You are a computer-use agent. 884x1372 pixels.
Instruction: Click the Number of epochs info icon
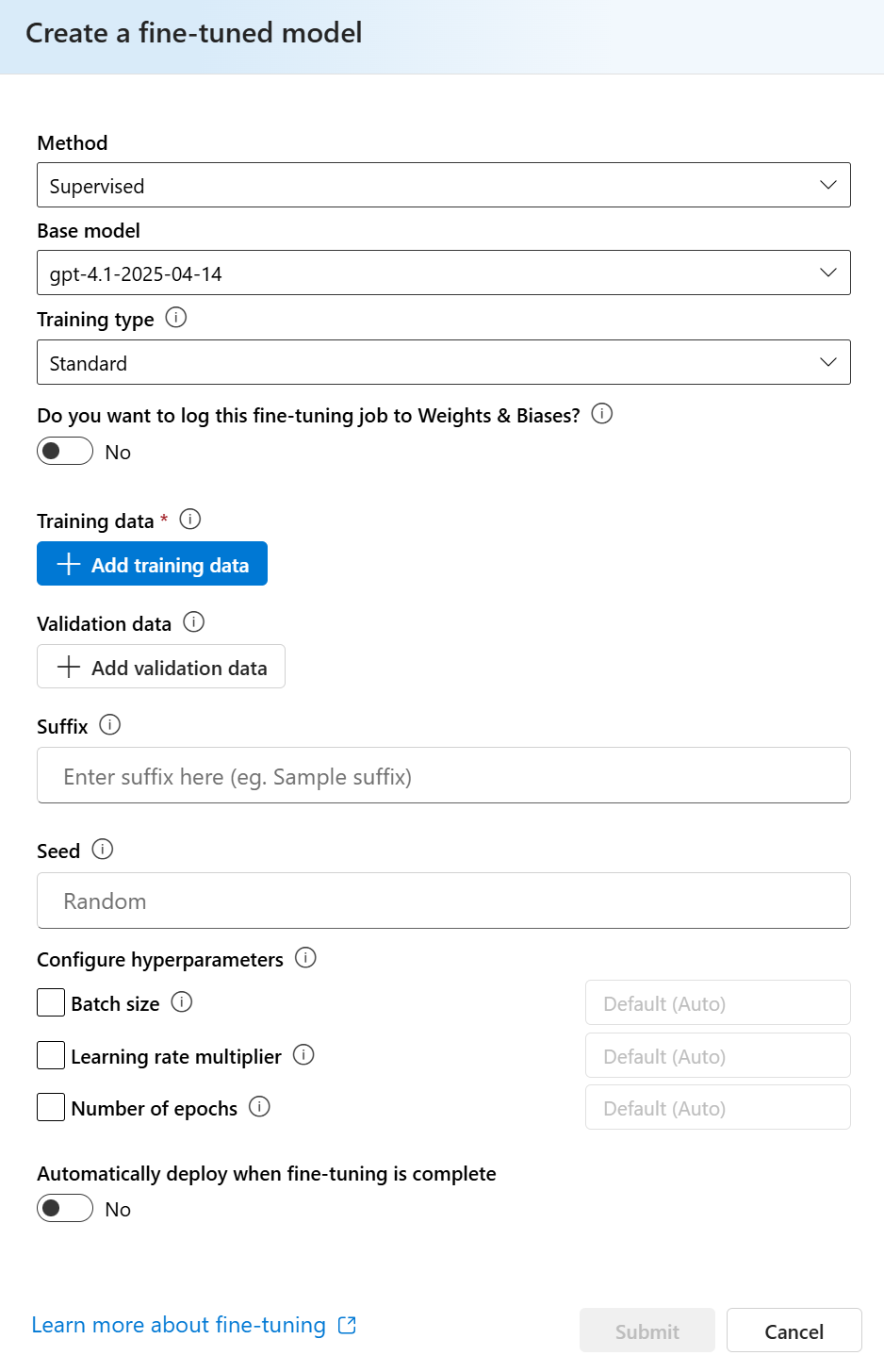(x=259, y=1107)
